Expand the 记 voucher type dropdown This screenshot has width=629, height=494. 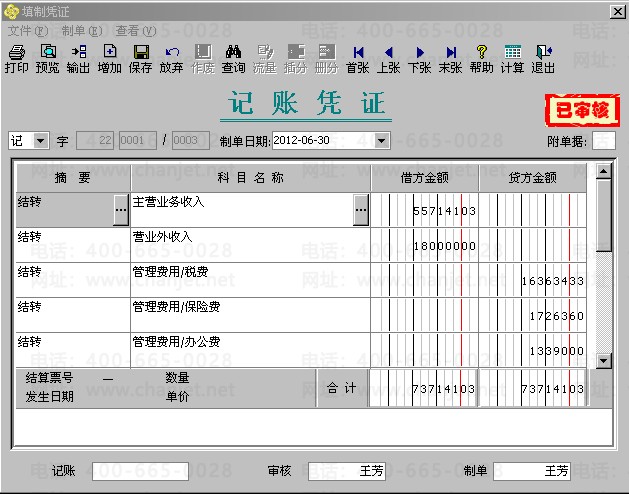click(41, 141)
